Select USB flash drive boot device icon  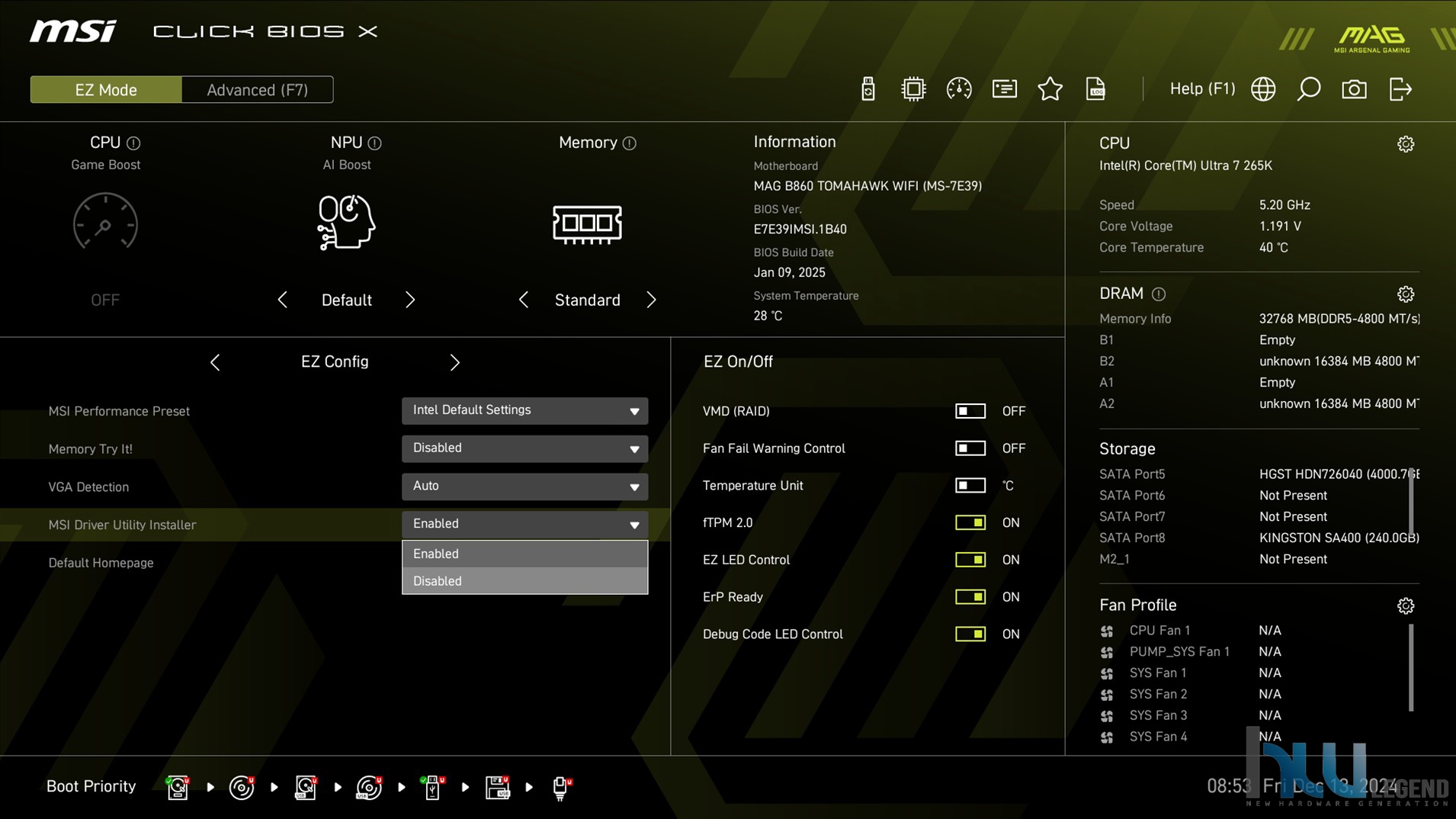pos(432,787)
